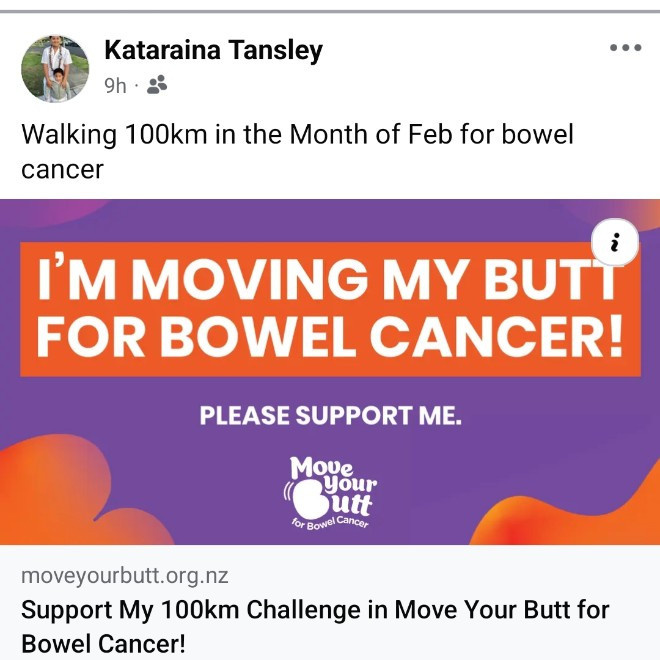The width and height of the screenshot is (660, 660).
Task: Click the word "cancer" in the post caption
Action: click(62, 169)
